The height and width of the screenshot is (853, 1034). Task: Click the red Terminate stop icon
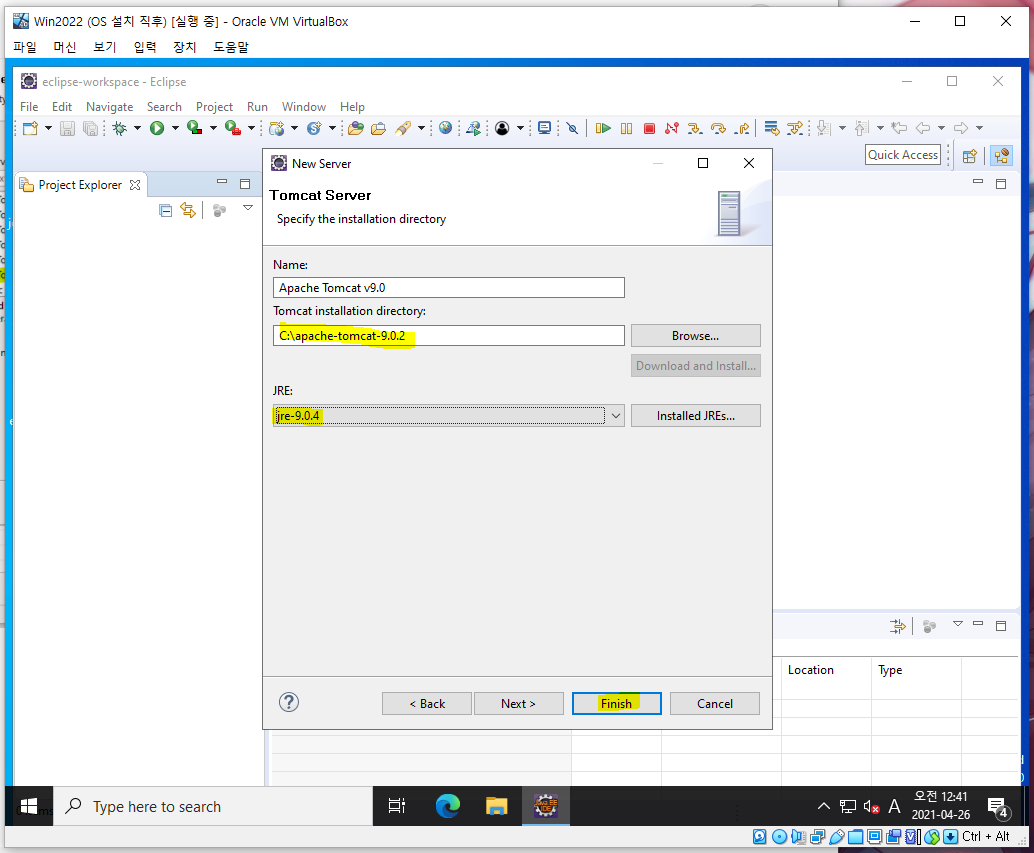tap(650, 128)
